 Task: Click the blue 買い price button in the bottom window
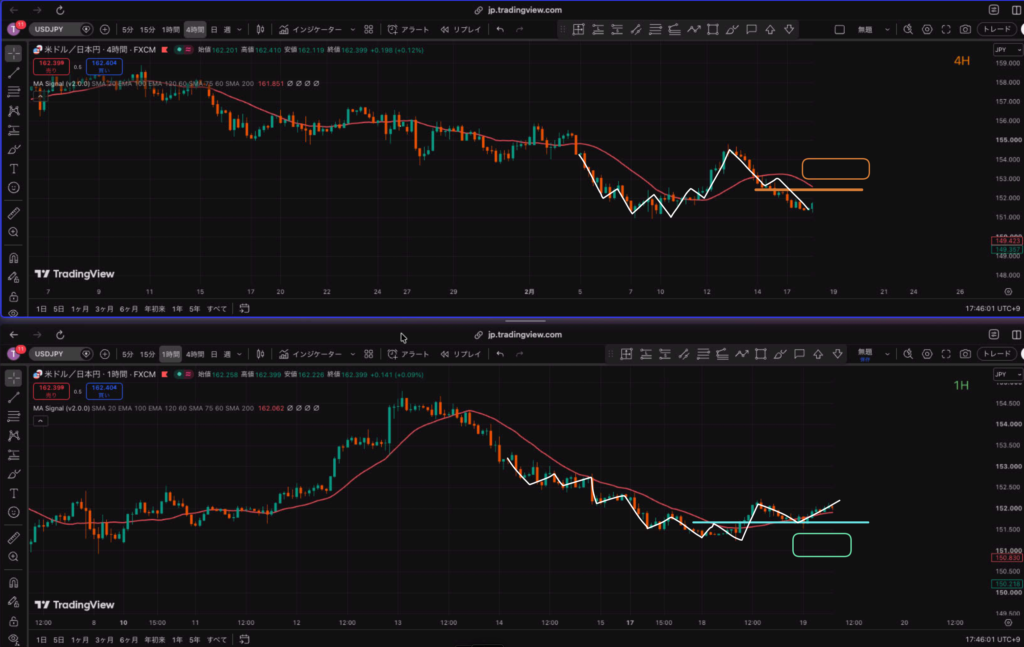click(104, 390)
